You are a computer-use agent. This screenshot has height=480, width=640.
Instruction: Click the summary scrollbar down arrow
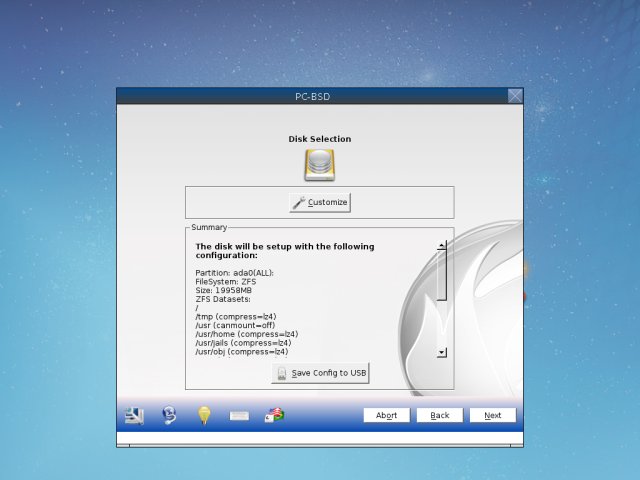(x=442, y=352)
